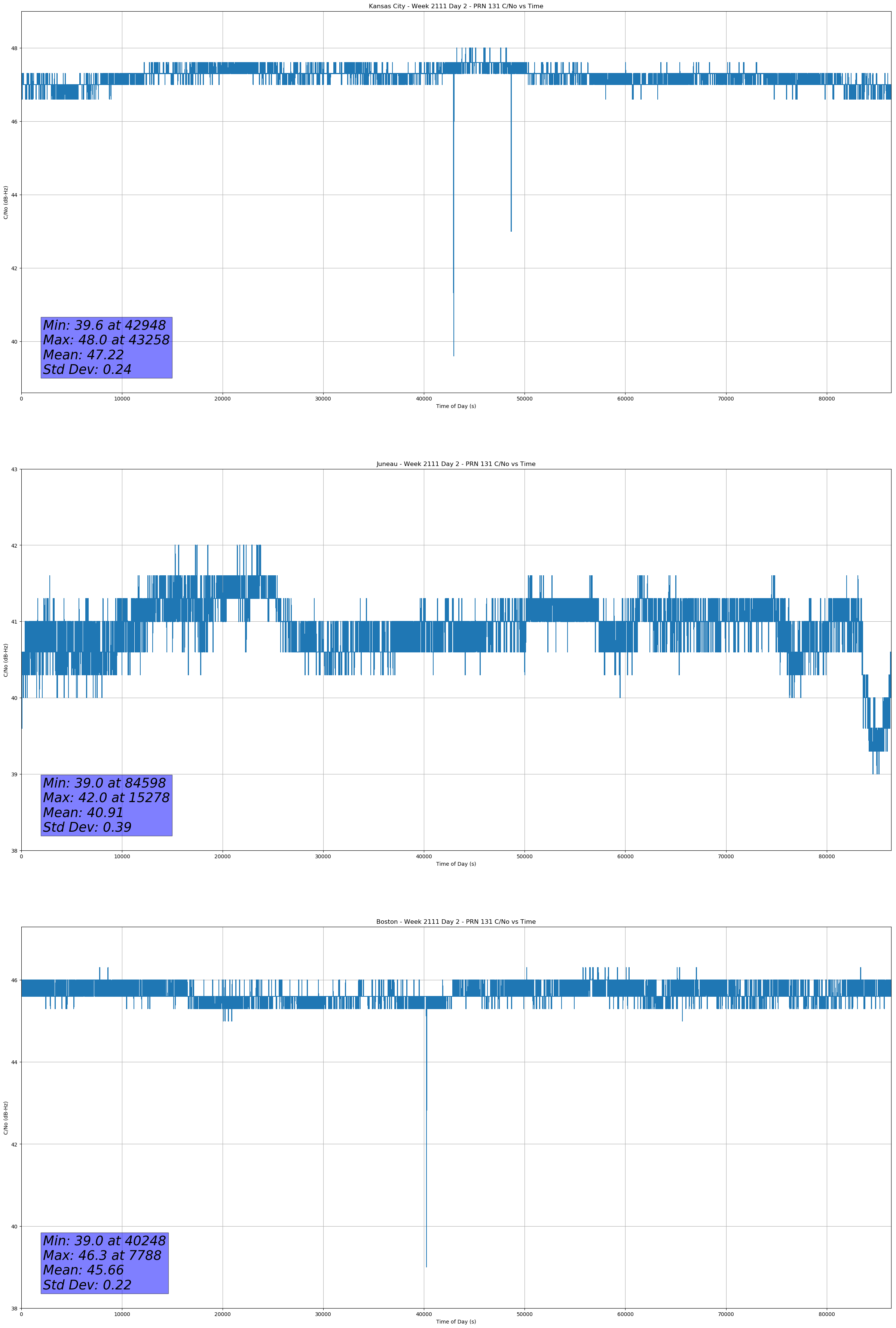
Task: Click Juneau statistics box showing Min 39.0
Action: (106, 805)
